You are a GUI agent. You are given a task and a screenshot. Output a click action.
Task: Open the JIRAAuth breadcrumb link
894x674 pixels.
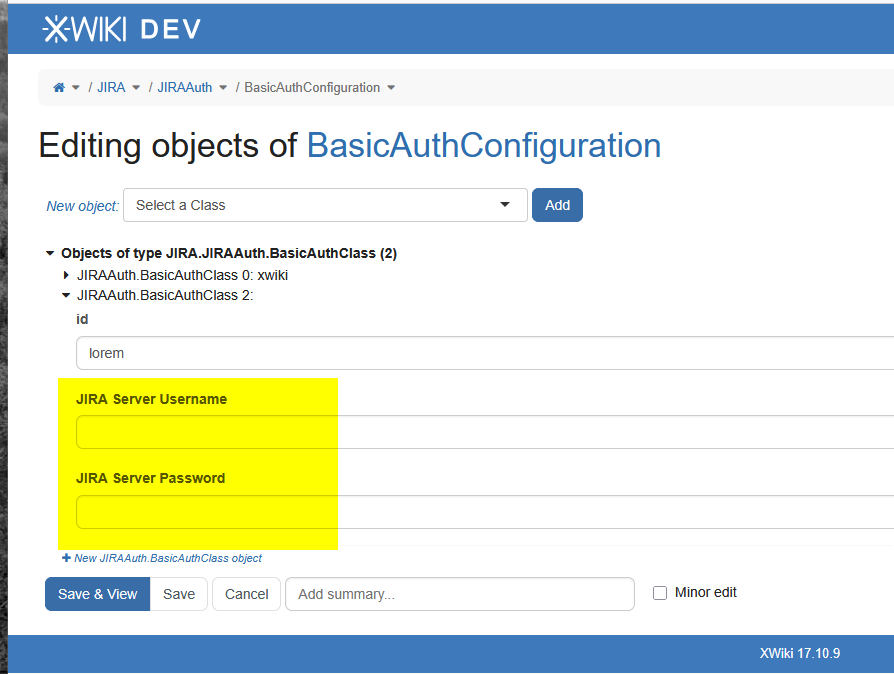click(x=185, y=87)
